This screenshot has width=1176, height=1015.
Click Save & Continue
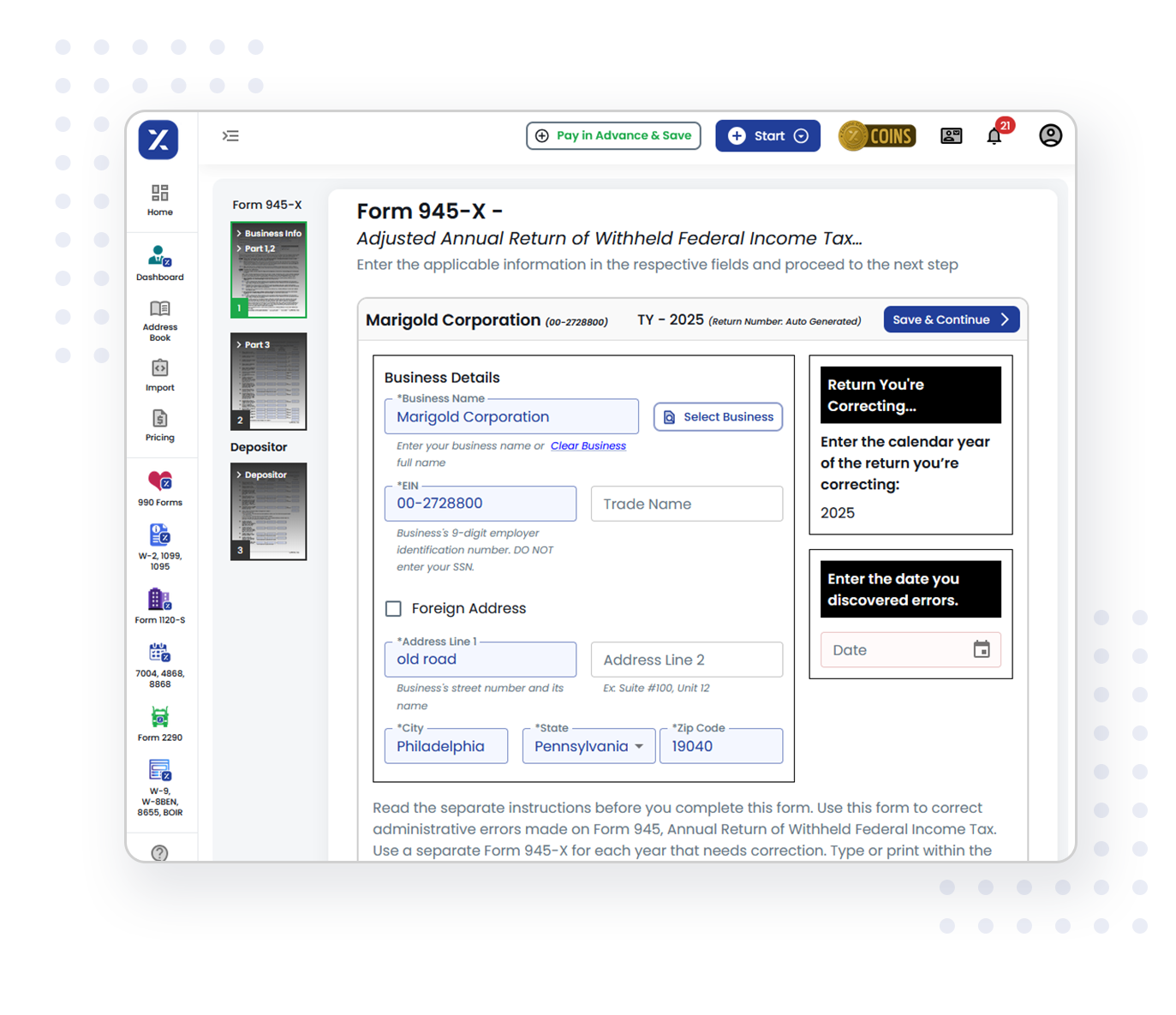point(951,319)
